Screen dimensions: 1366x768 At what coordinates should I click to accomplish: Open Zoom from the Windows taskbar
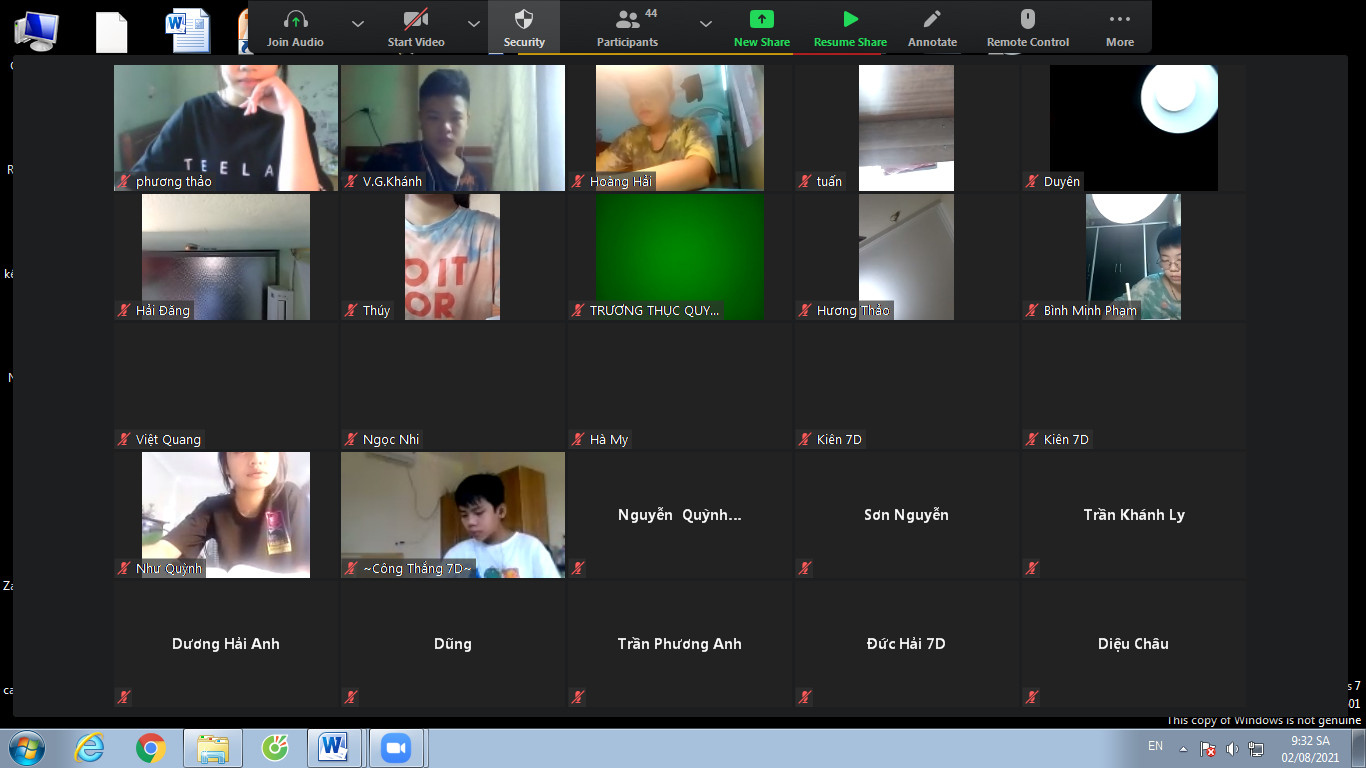[397, 747]
